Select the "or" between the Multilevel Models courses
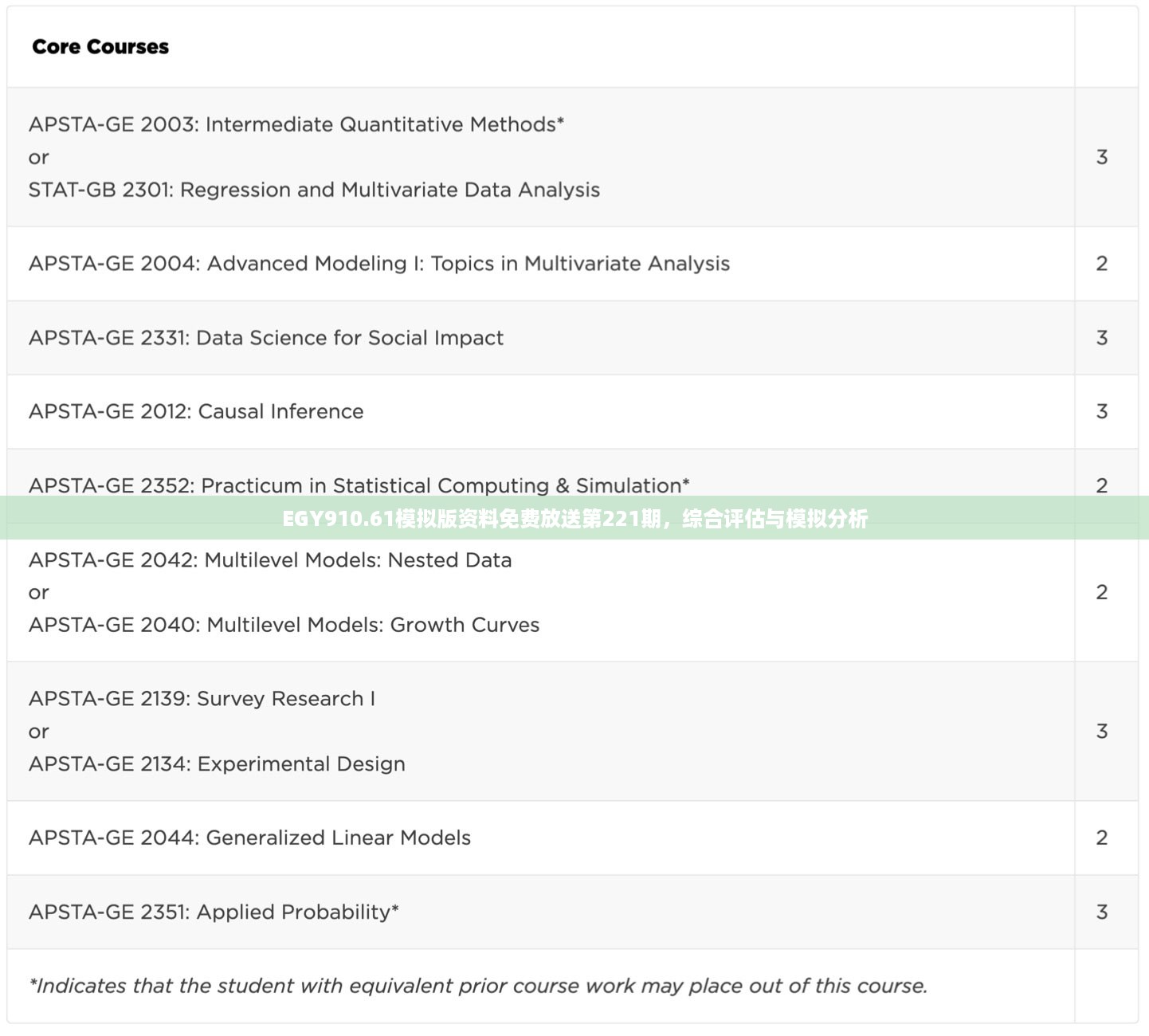Viewport: 1149px width, 1036px height. [38, 593]
